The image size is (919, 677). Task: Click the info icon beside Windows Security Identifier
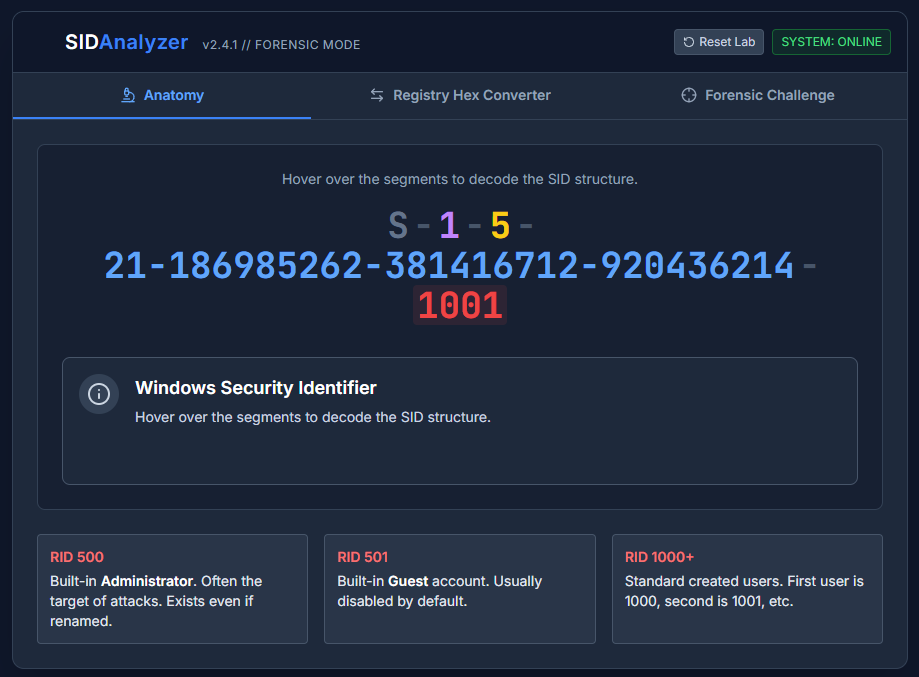click(x=99, y=393)
